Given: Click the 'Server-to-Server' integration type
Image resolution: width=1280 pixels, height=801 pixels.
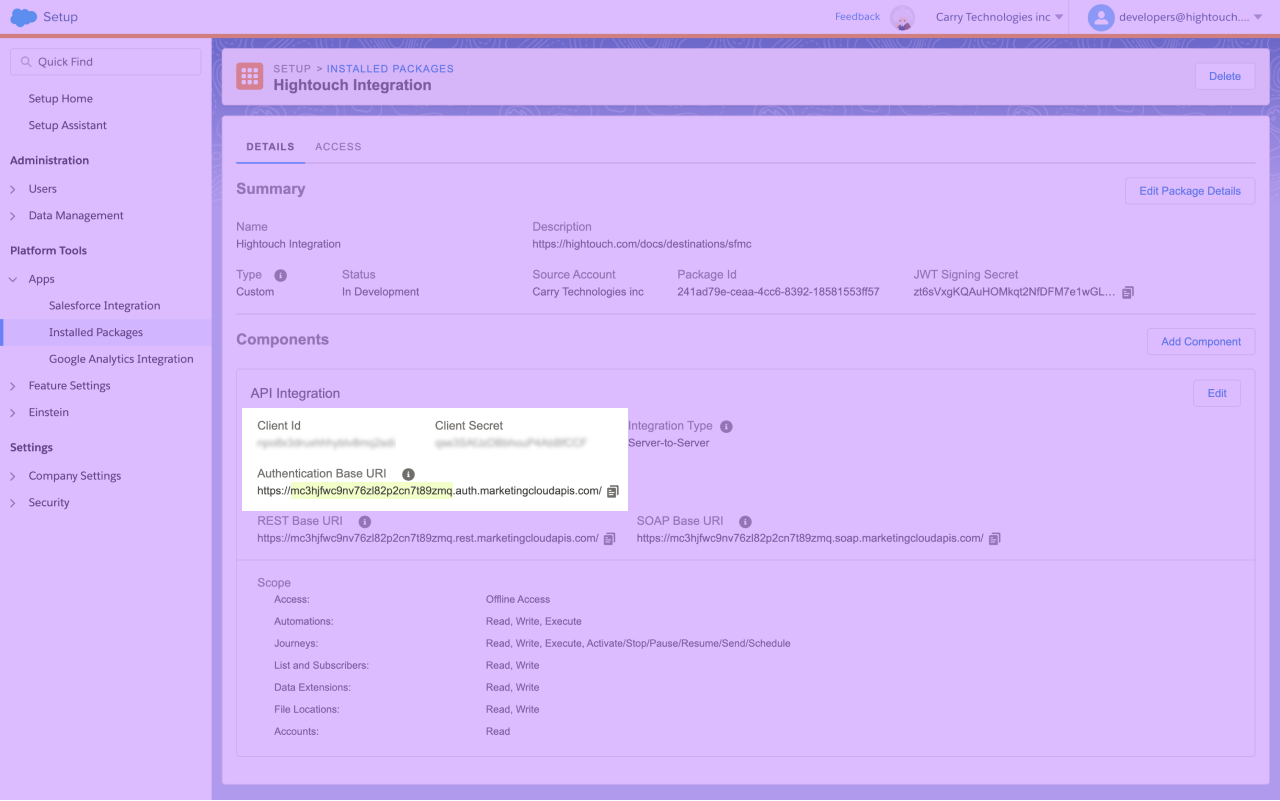Looking at the screenshot, I should pos(668,443).
